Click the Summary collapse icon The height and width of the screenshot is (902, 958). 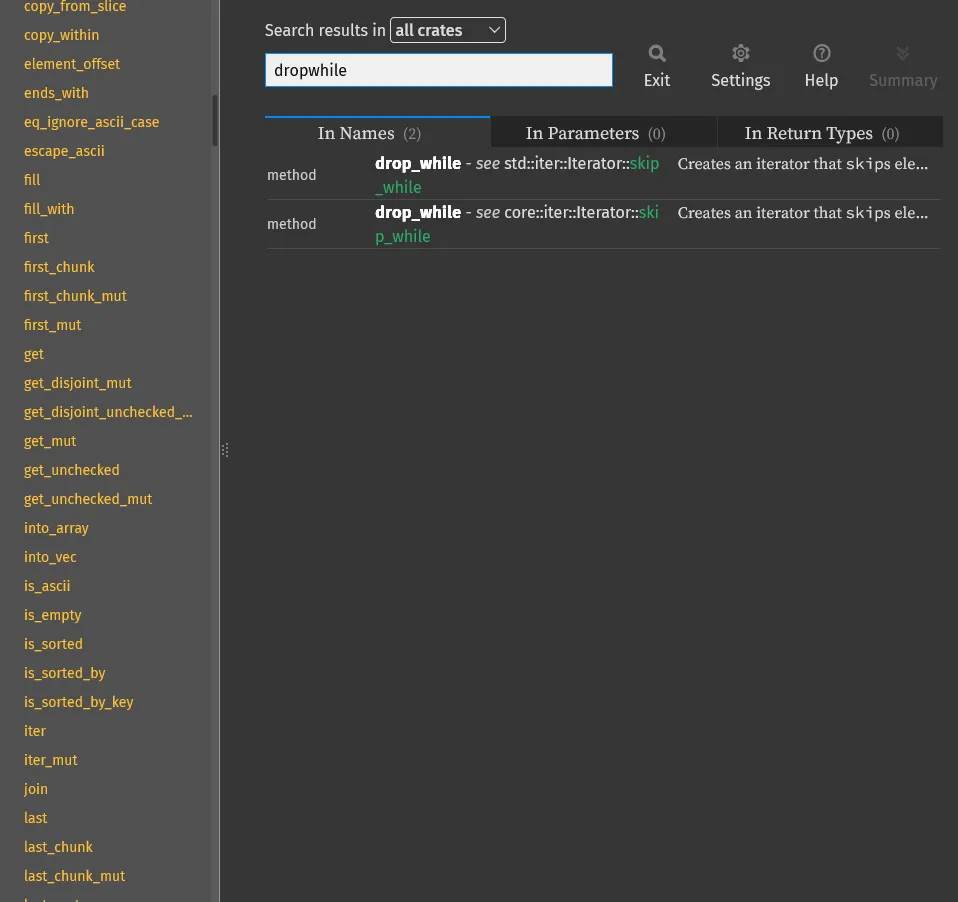902,54
